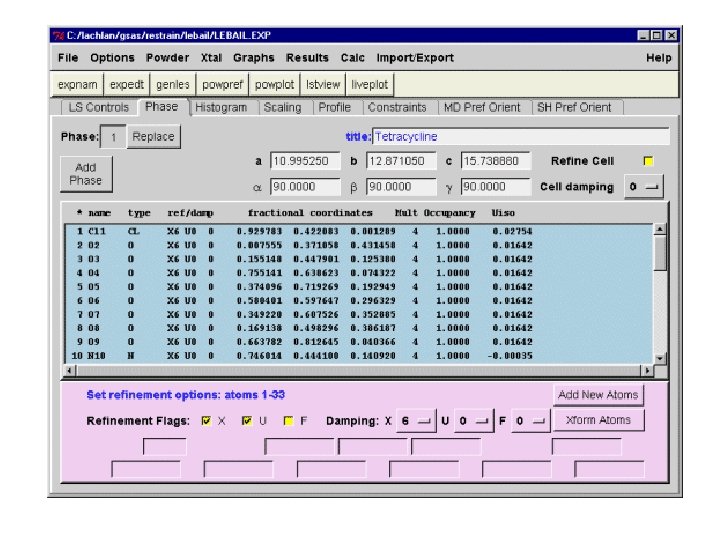Image resolution: width=720 pixels, height=540 pixels.
Task: Open the Powder menu
Action: (167, 58)
